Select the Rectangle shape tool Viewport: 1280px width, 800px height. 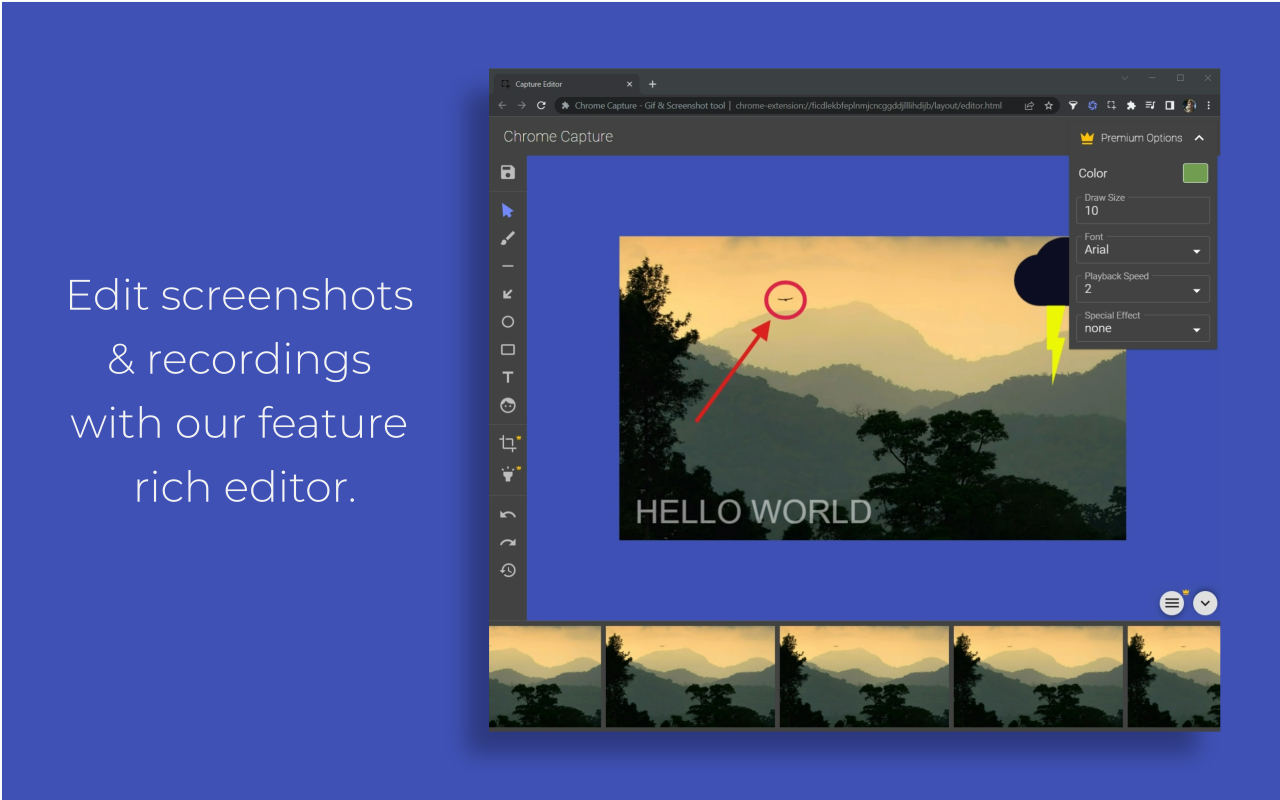[x=508, y=350]
